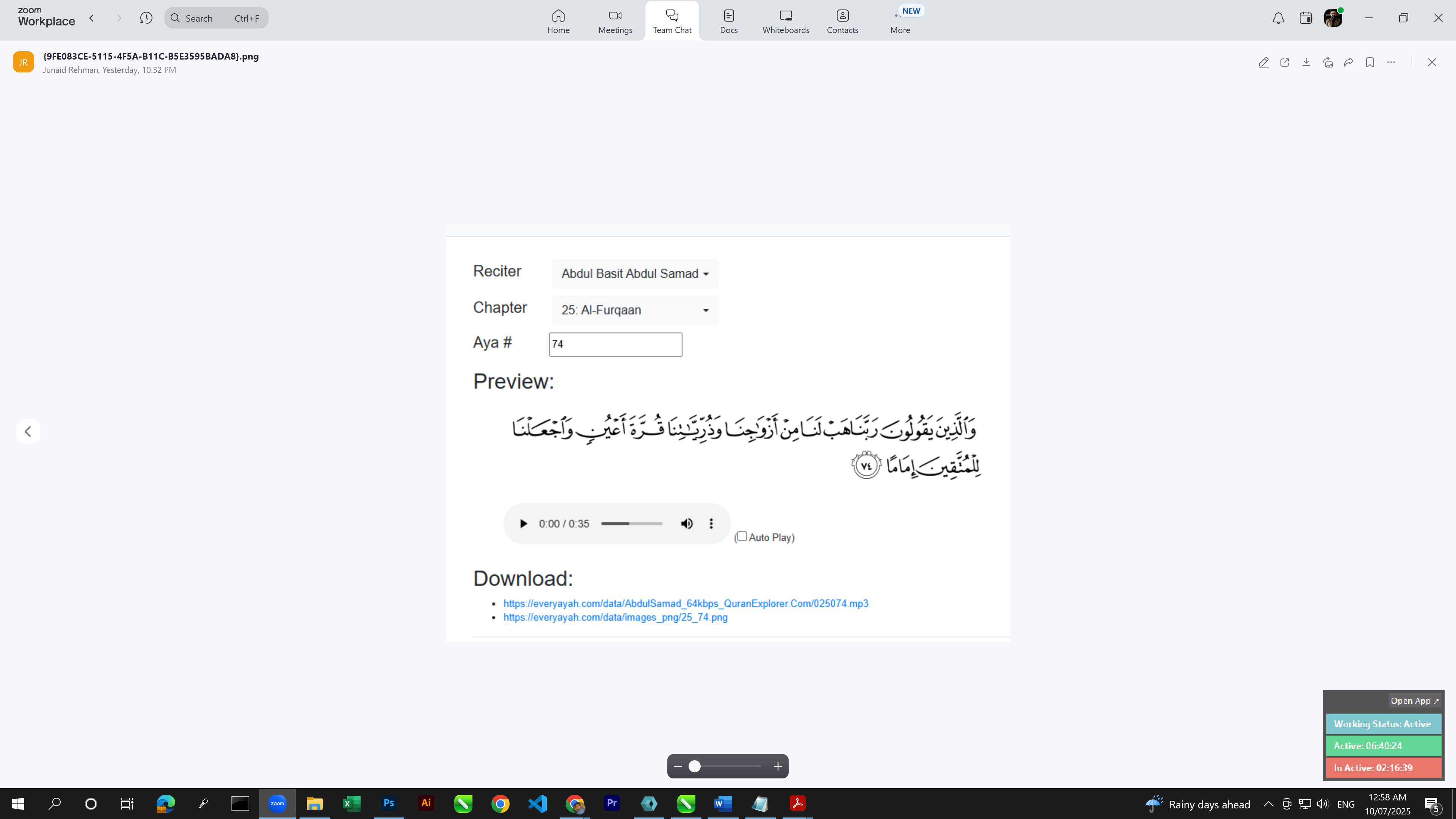The image size is (1456, 819).
Task: Play the audio preview in the image
Action: pos(523,524)
